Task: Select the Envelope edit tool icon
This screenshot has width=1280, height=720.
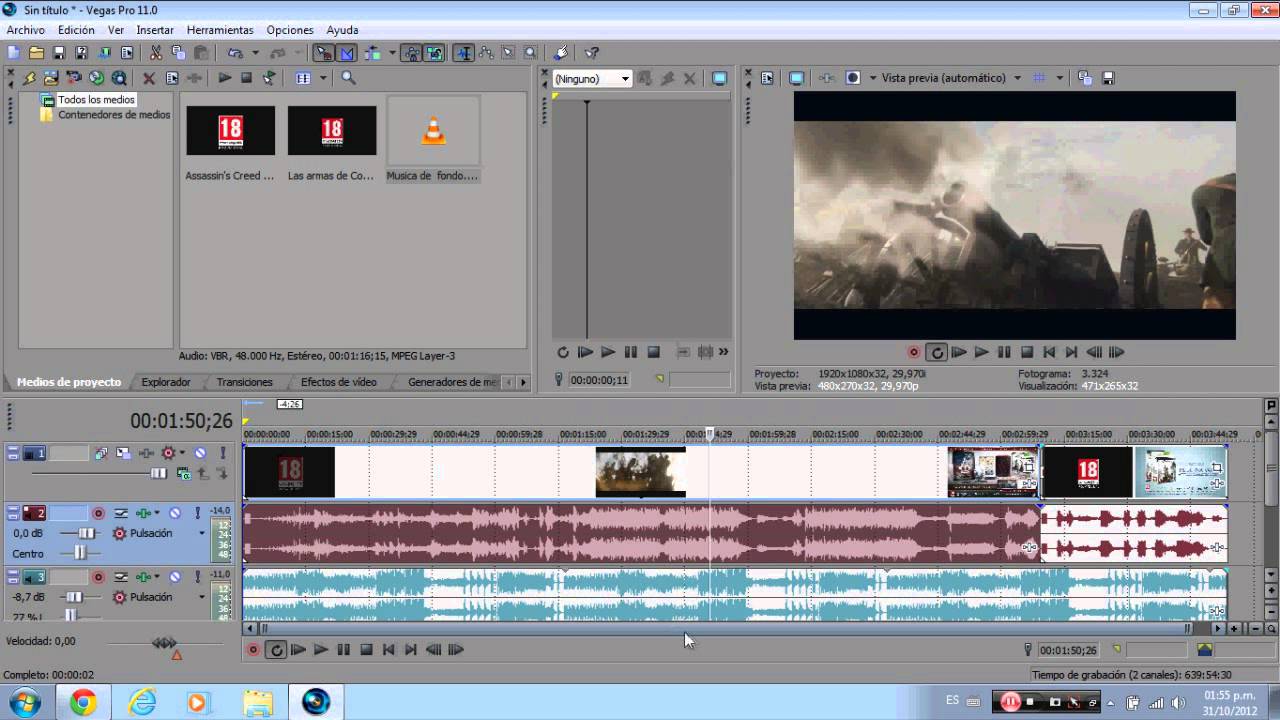Action: [485, 53]
